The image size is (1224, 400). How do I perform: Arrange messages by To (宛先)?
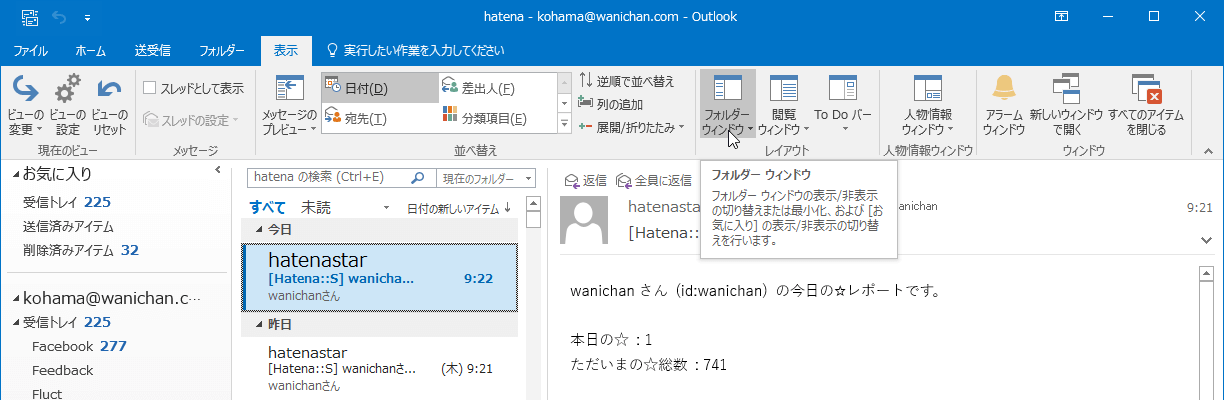pos(379,118)
